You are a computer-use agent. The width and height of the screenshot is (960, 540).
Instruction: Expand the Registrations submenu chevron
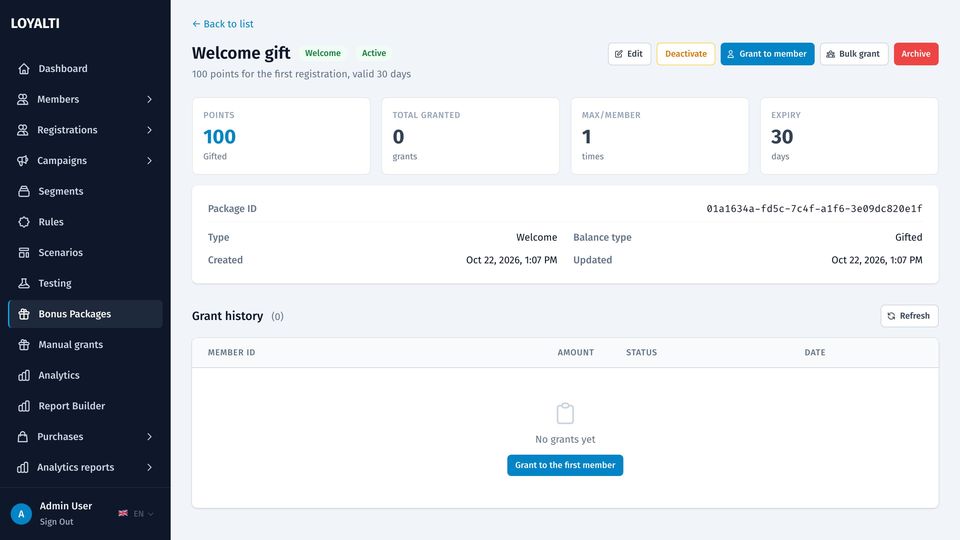click(x=149, y=130)
